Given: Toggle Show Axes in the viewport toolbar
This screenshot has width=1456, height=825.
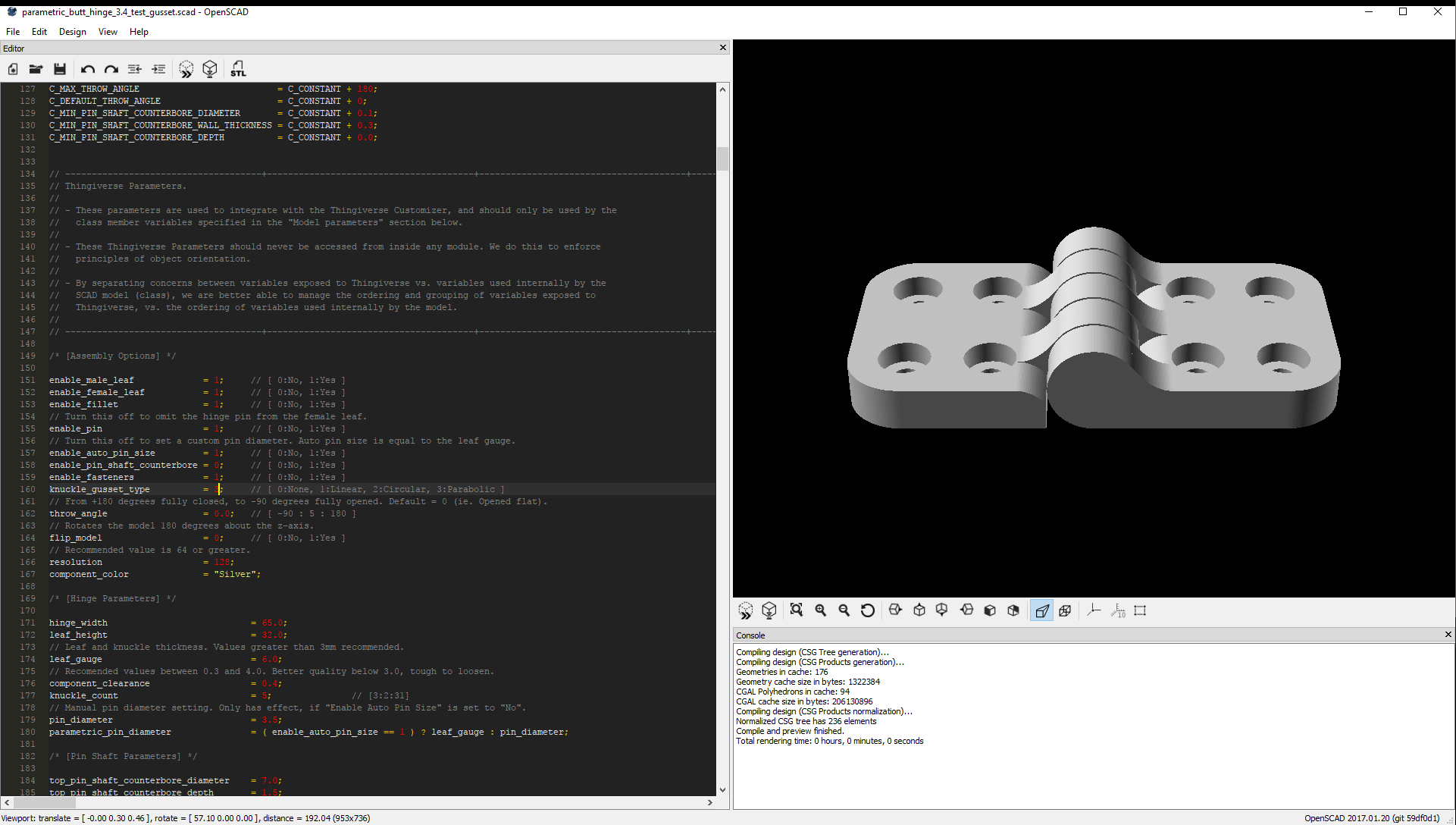Looking at the screenshot, I should pyautogui.click(x=1094, y=610).
